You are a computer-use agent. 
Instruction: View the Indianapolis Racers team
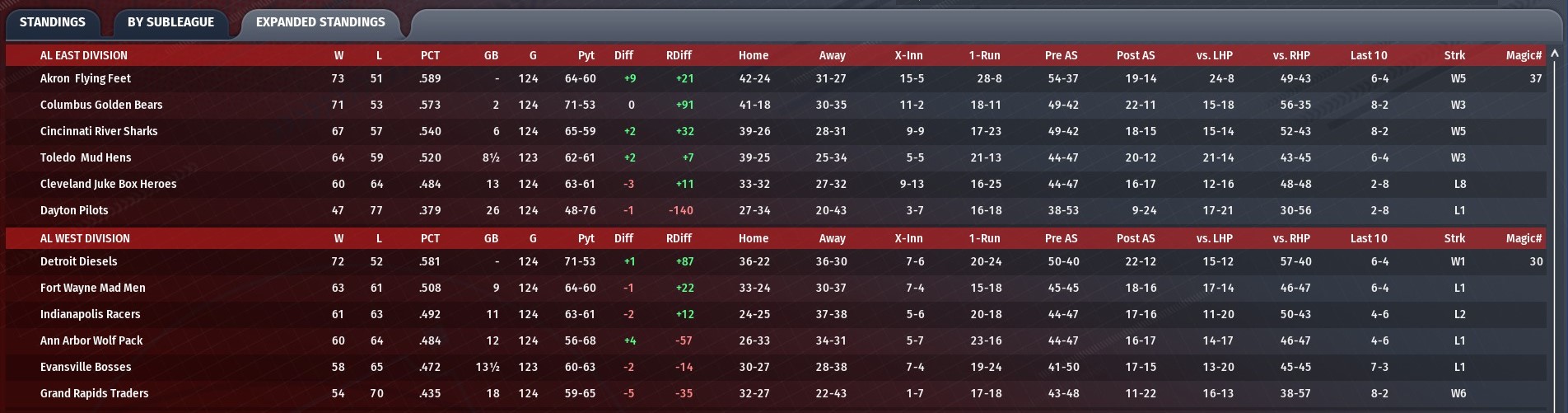90,314
